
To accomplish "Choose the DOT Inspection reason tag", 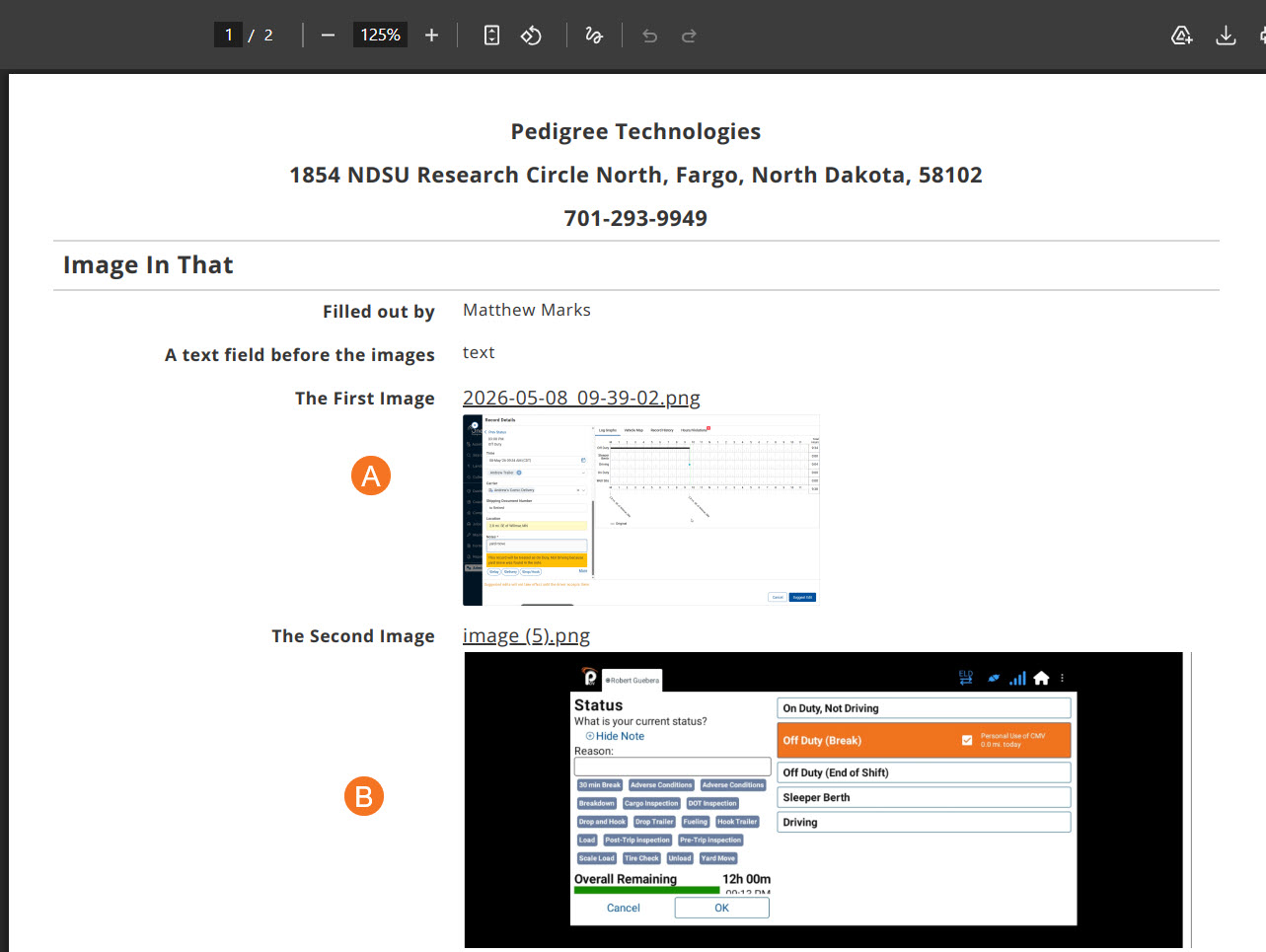I will coord(712,803).
